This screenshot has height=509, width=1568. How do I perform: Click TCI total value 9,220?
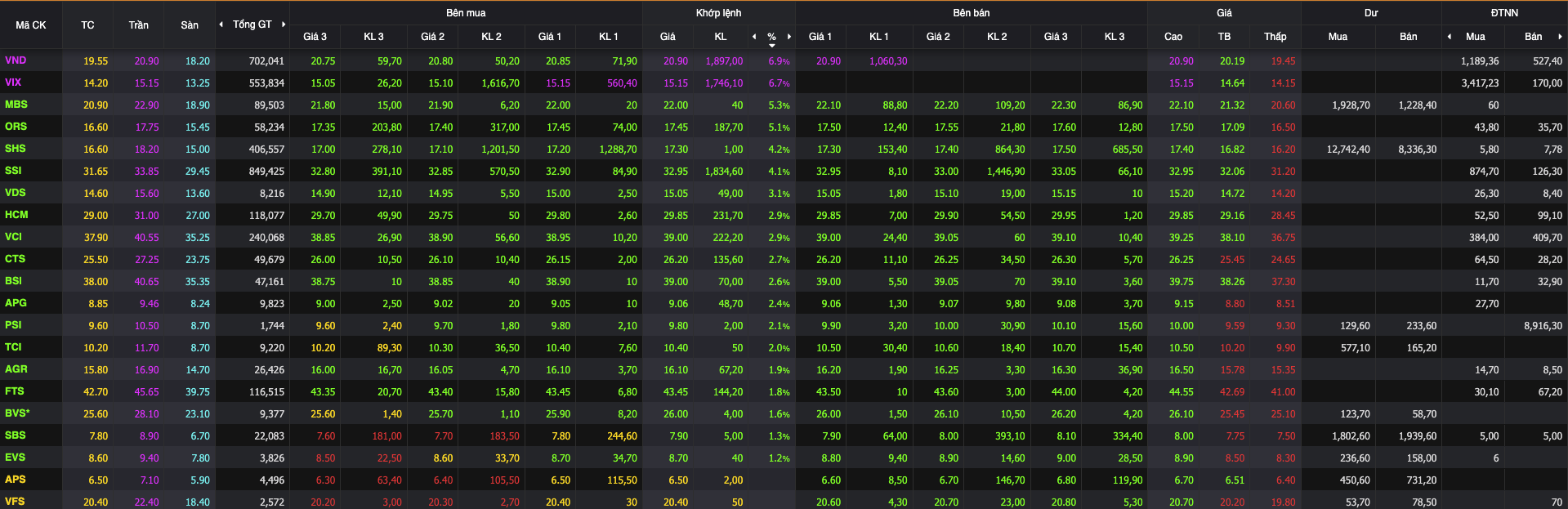pos(272,348)
